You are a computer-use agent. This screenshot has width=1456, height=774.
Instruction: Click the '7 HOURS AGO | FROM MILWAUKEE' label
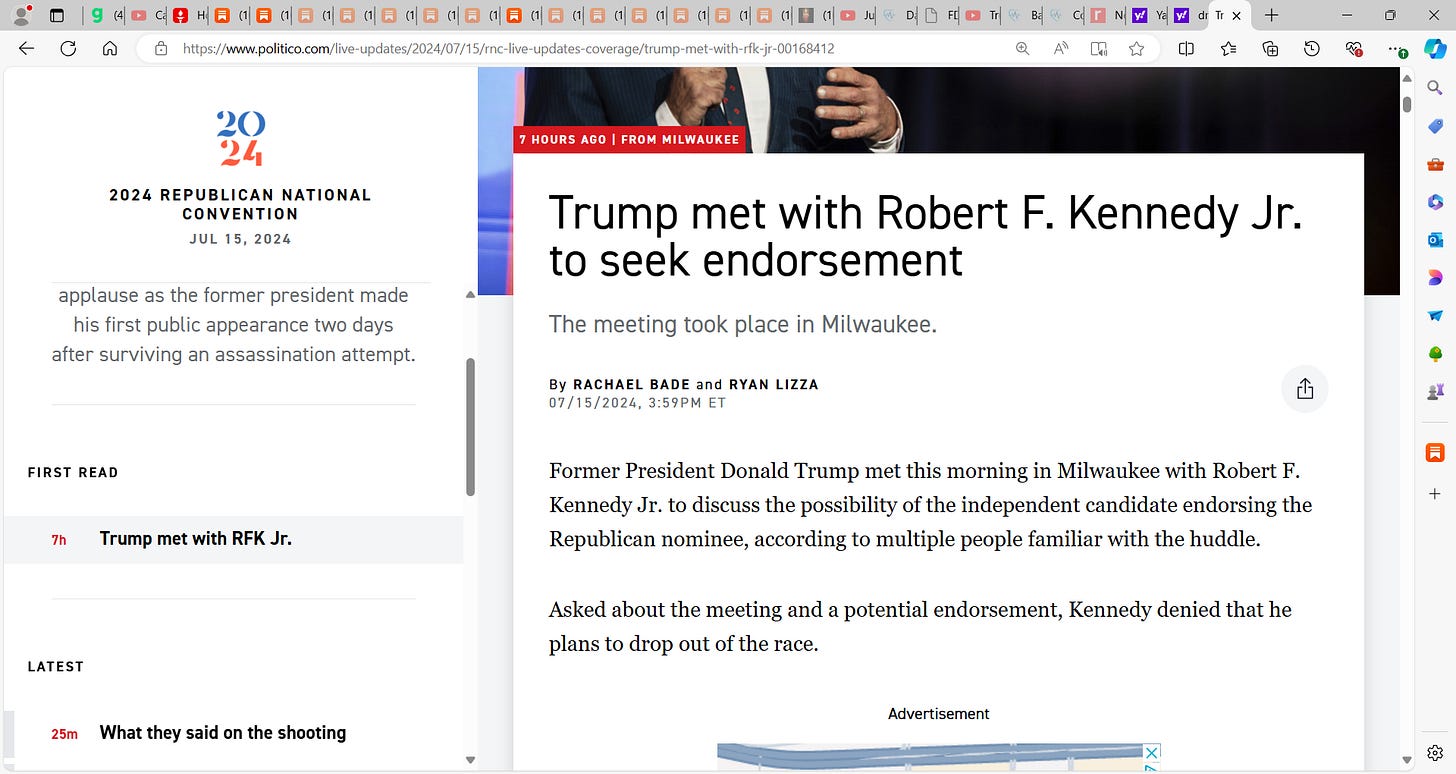coord(629,139)
